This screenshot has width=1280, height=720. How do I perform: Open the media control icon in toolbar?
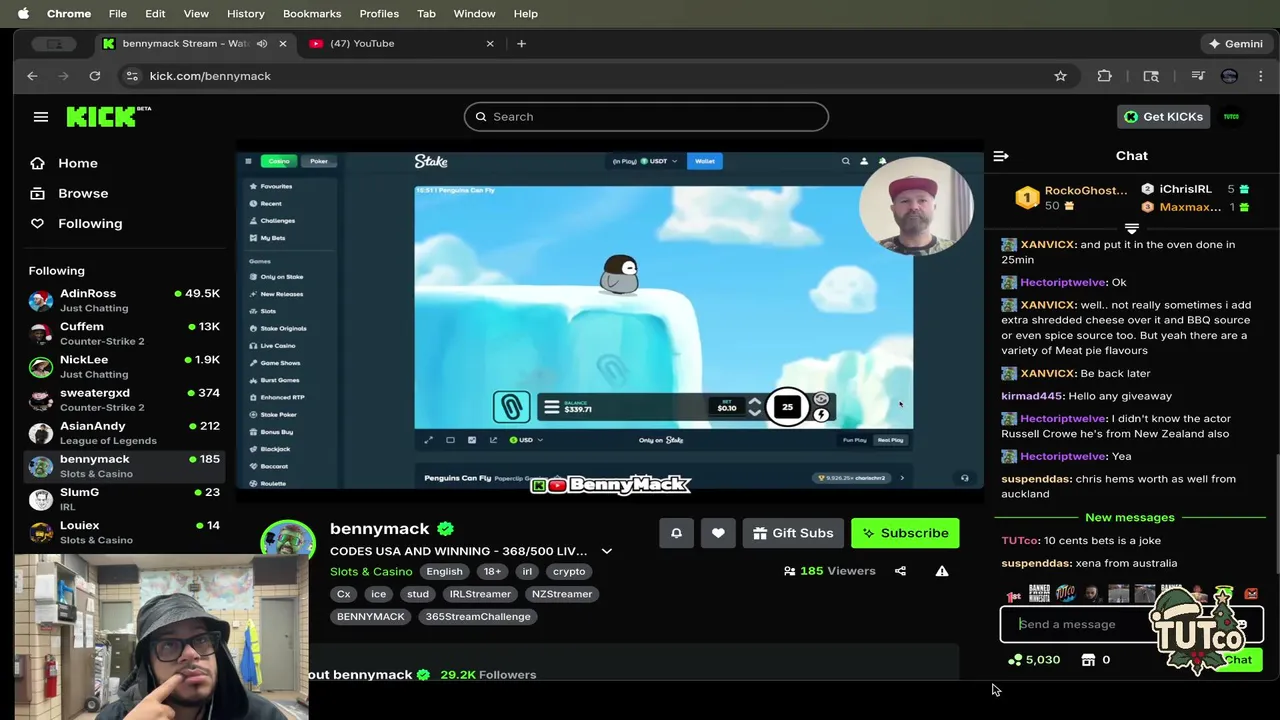pos(1197,76)
